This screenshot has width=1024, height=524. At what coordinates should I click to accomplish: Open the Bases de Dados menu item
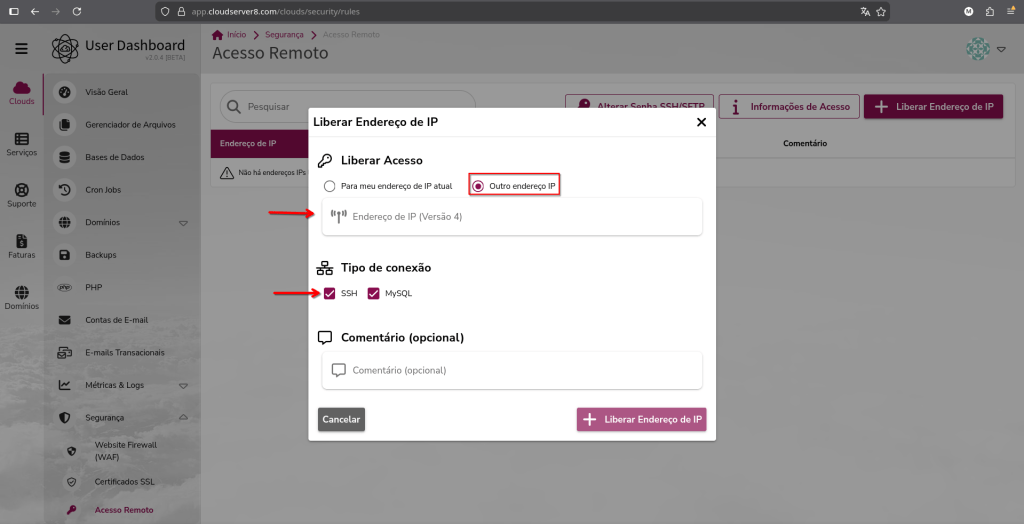(115, 157)
